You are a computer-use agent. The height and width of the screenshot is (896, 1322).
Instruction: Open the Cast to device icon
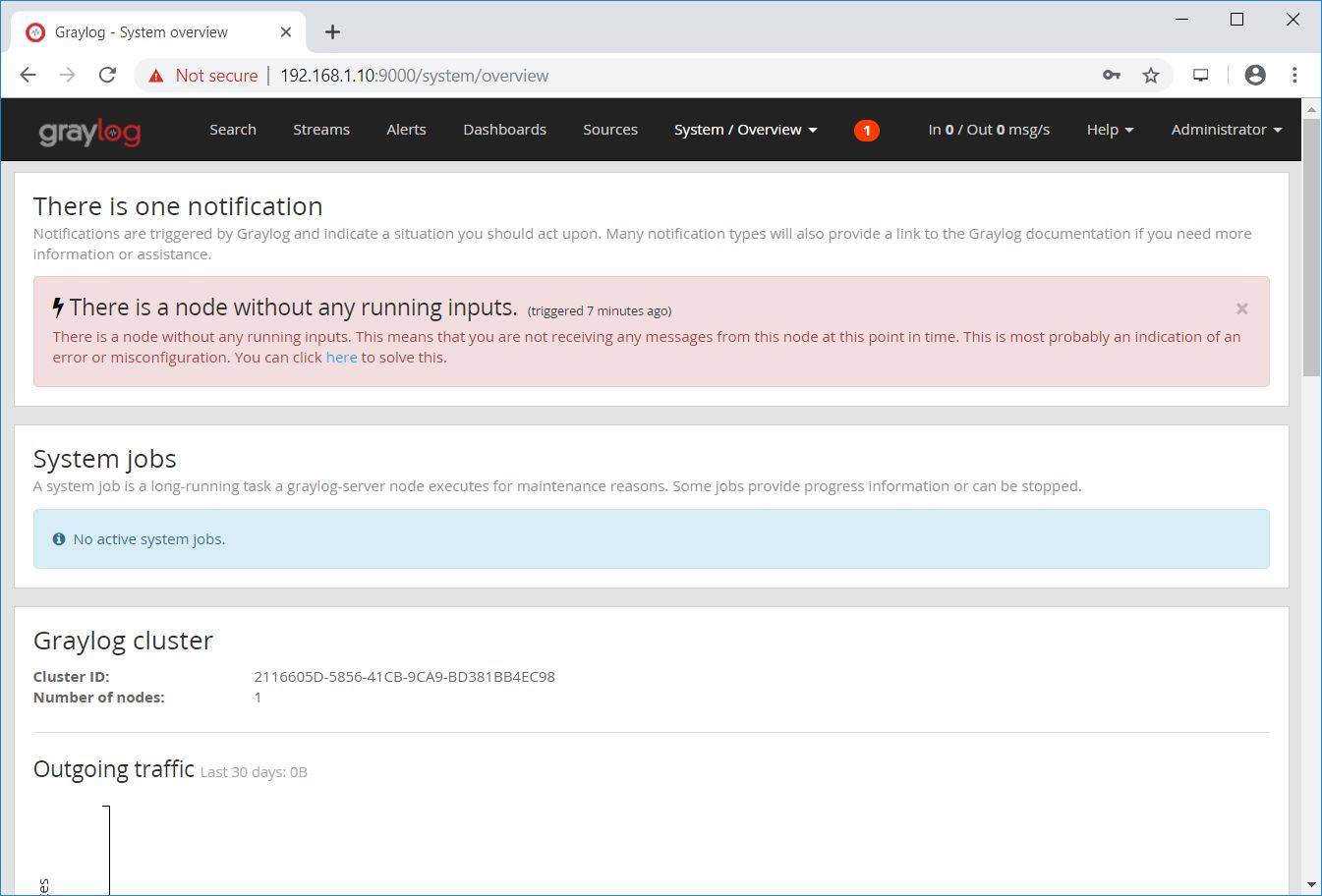[1200, 75]
